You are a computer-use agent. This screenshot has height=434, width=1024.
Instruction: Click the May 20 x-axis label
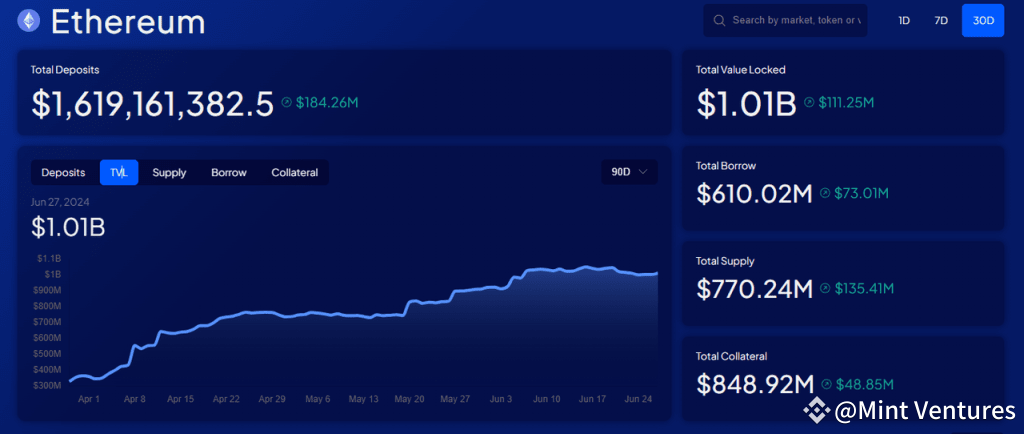(409, 399)
